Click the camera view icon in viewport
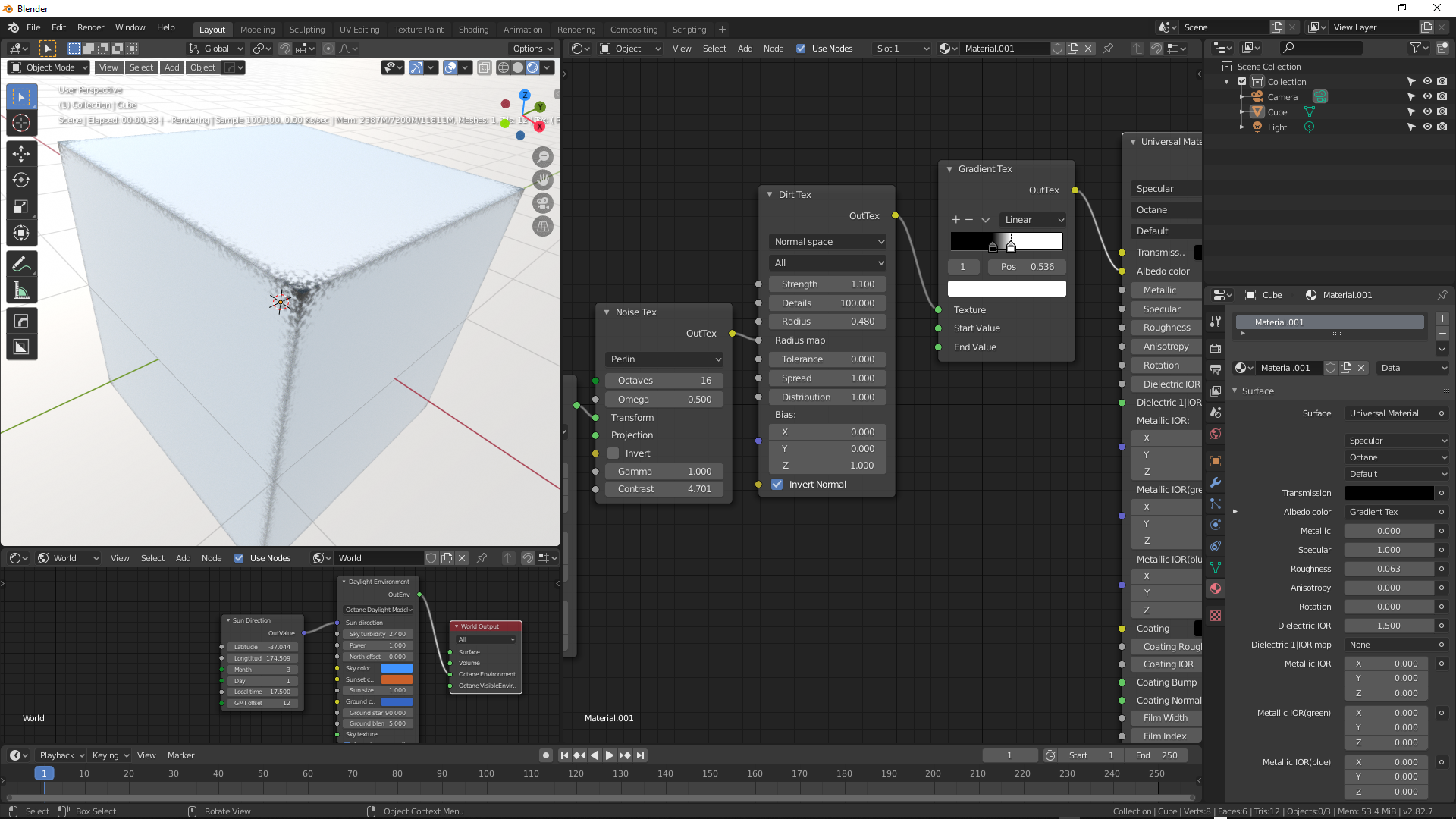 click(x=543, y=203)
